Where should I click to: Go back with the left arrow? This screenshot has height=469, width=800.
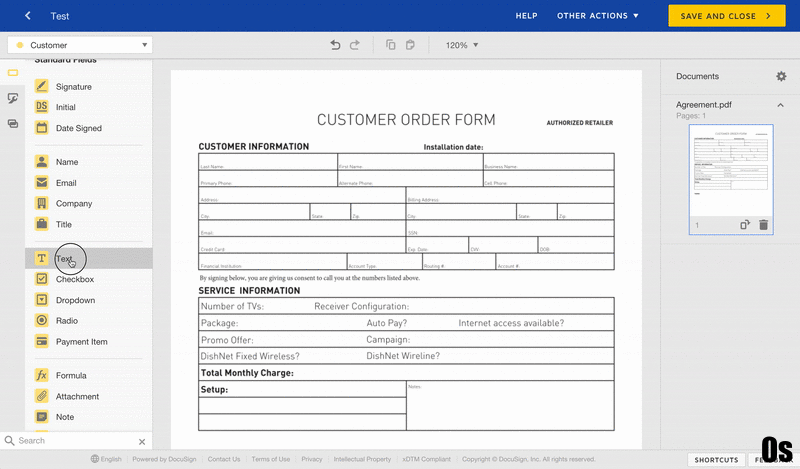click(x=28, y=16)
